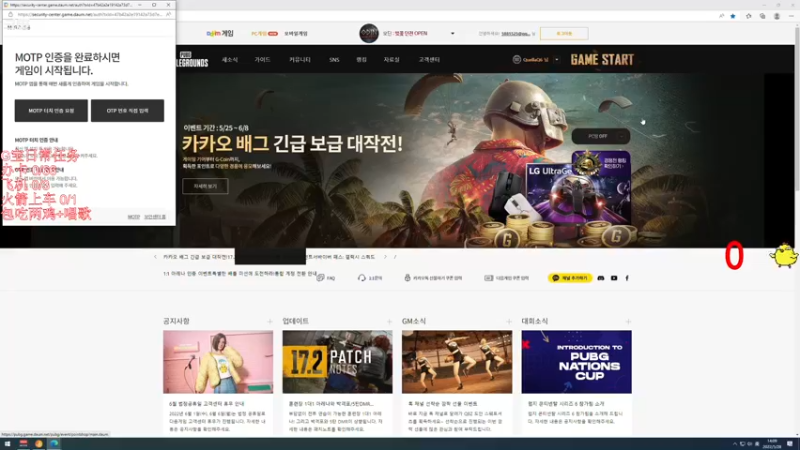The width and height of the screenshot is (800, 450).
Task: Expand 공지사항 section with plus icon
Action: (270, 321)
